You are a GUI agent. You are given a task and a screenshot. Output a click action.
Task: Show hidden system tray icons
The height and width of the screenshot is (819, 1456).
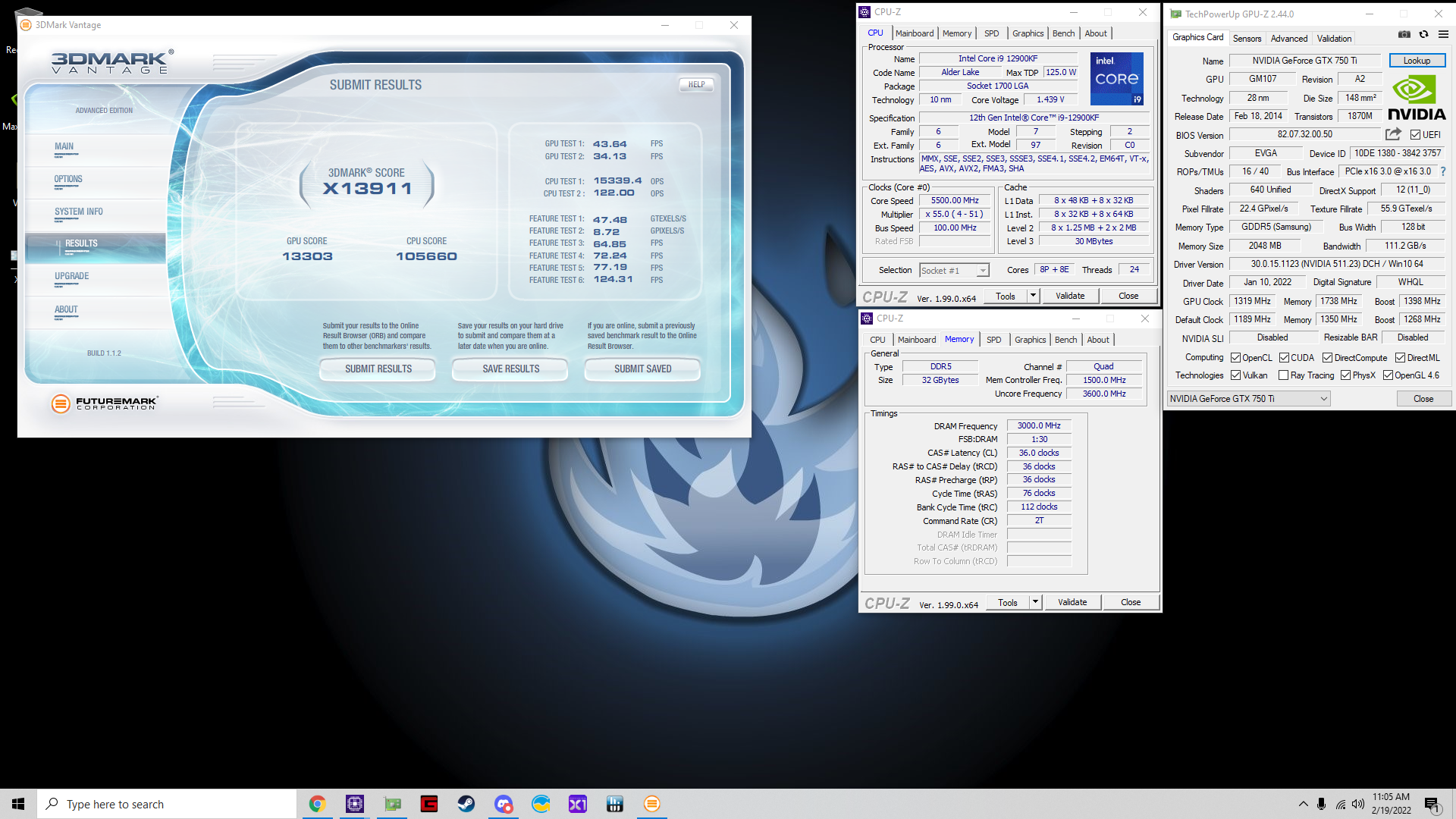1303,804
